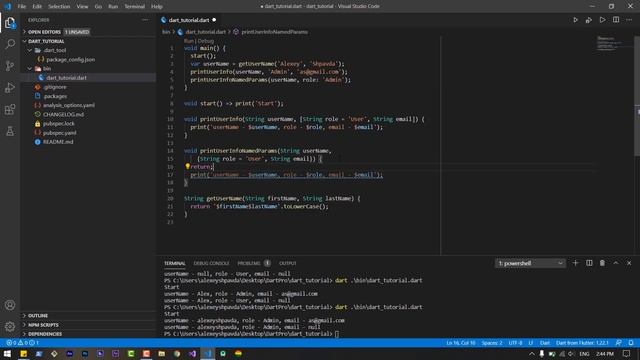Click Spaces: 2 indentation in status bar

[x=492, y=343]
